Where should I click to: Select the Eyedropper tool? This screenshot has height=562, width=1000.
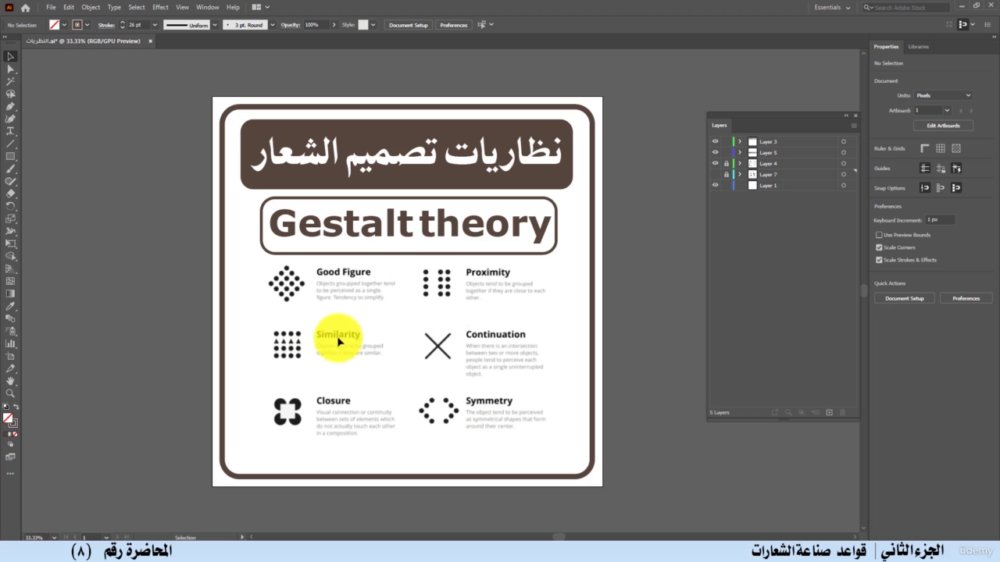10,306
